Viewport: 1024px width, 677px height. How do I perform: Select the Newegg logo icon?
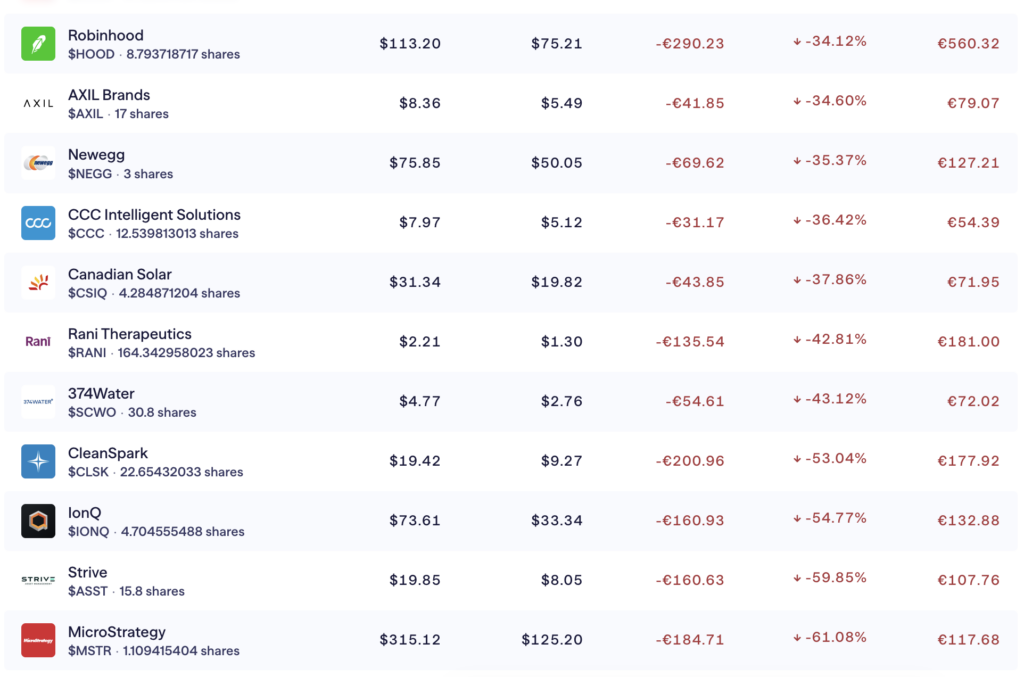[38, 163]
